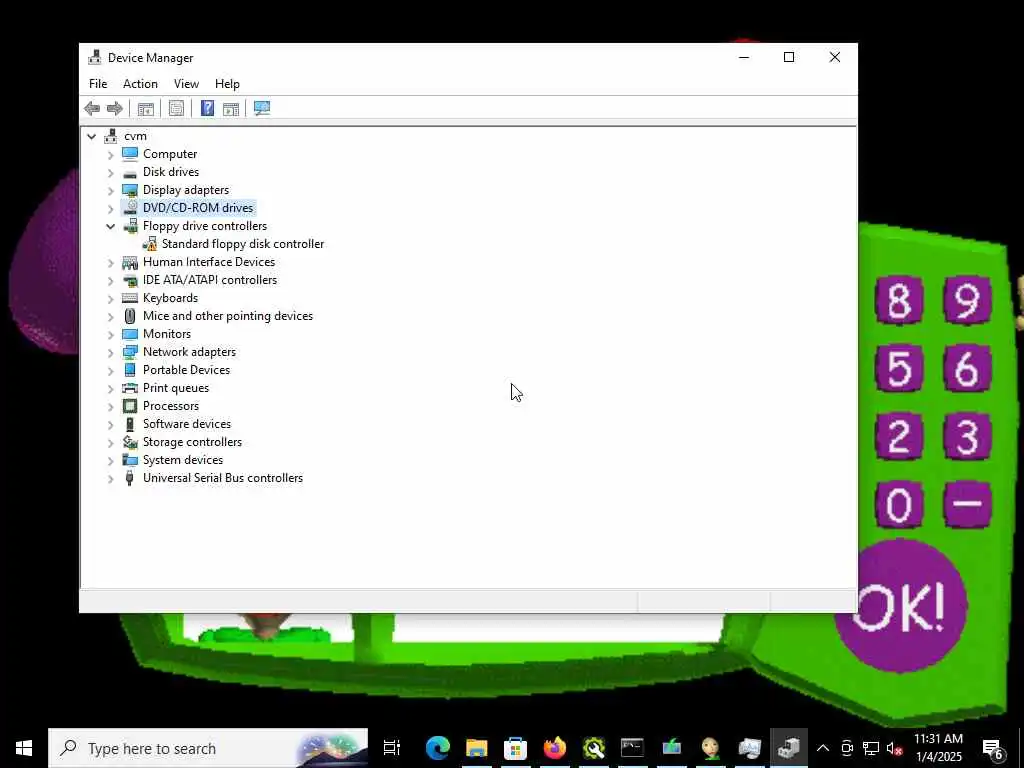The width and height of the screenshot is (1024, 768).
Task: Select the 'System devices' label
Action: pos(183,460)
